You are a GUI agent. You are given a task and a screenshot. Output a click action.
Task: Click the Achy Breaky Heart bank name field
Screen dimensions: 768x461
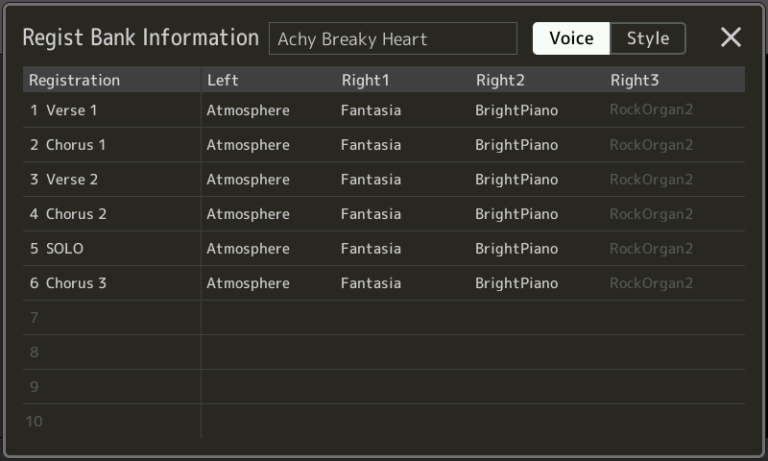pyautogui.click(x=392, y=39)
